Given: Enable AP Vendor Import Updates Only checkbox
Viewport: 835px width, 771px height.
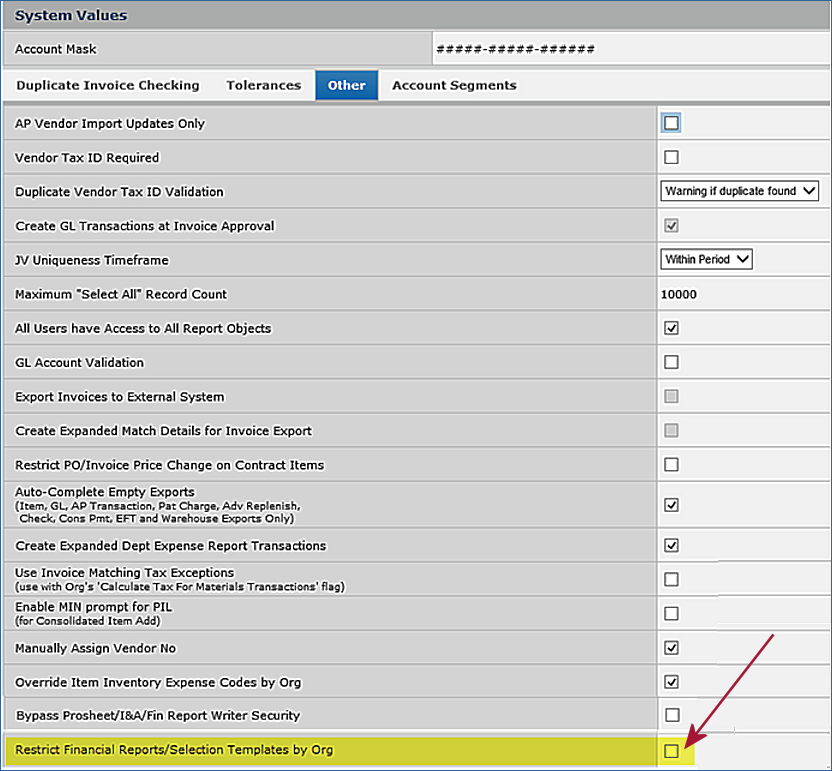Looking at the screenshot, I should (671, 123).
